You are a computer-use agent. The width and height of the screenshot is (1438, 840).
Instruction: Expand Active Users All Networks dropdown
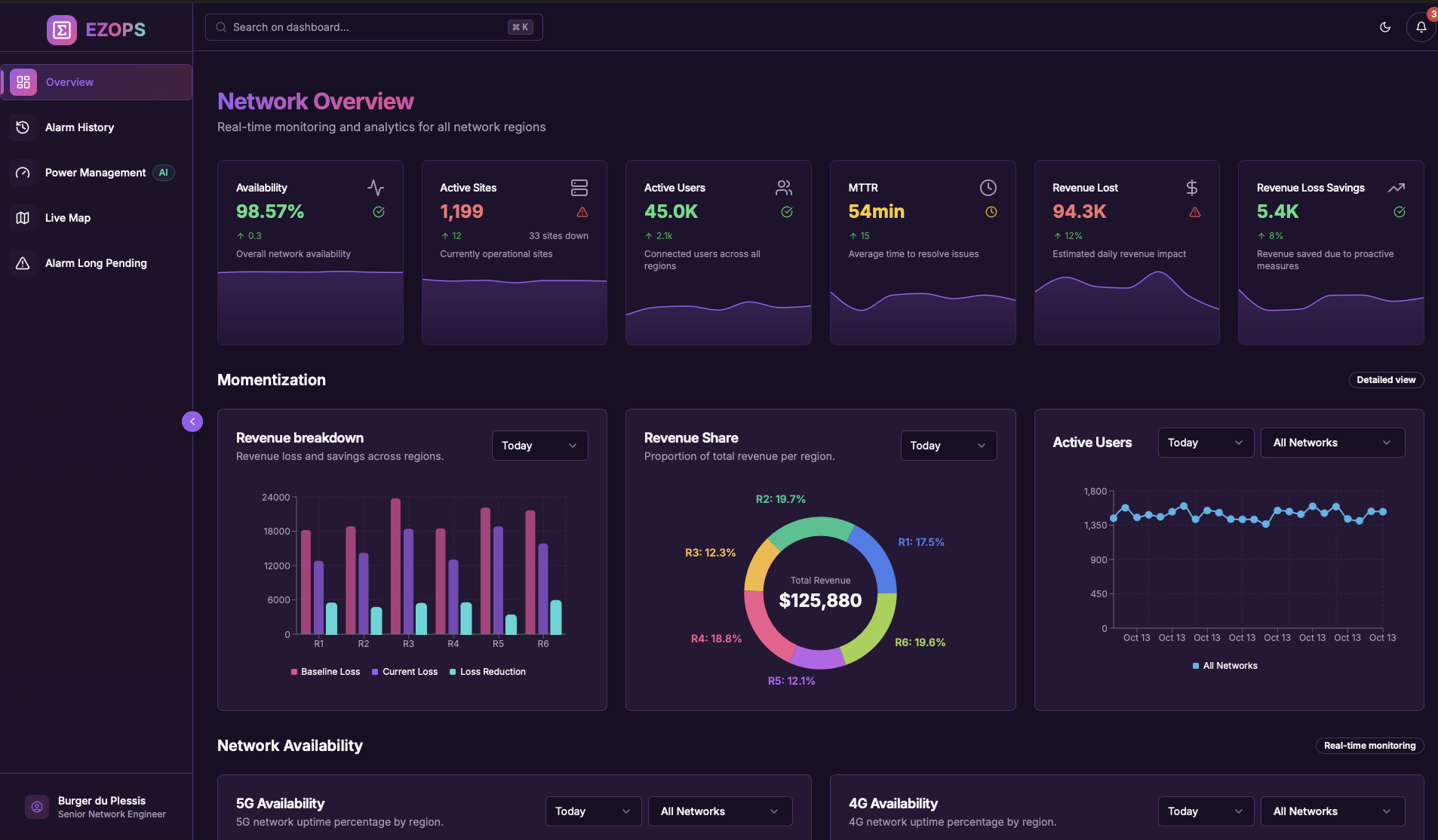tap(1332, 443)
